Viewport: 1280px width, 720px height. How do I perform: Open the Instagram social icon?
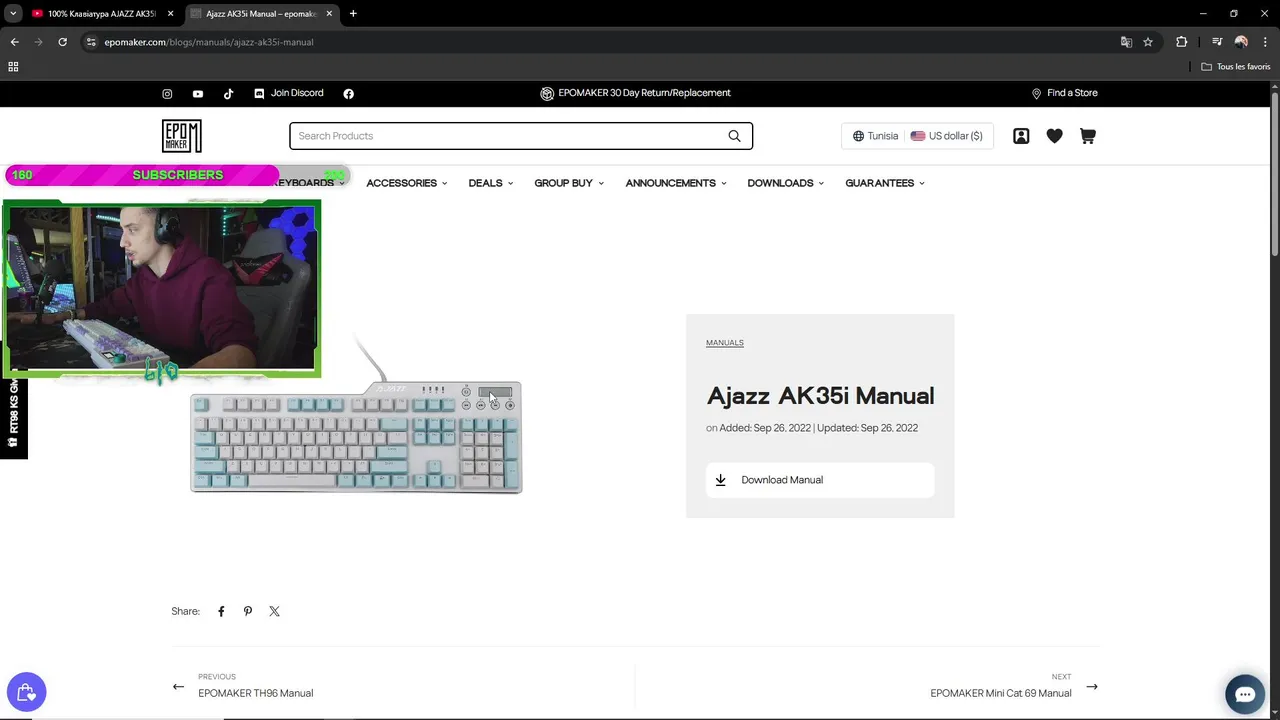167,94
